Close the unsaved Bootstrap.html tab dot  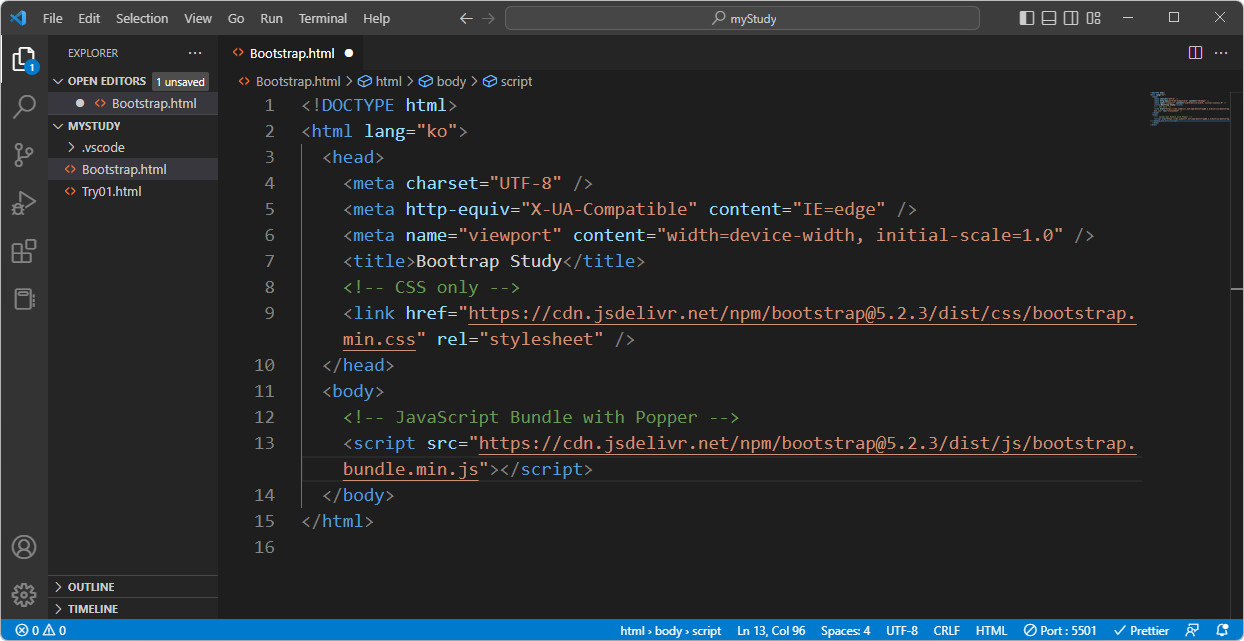349,53
